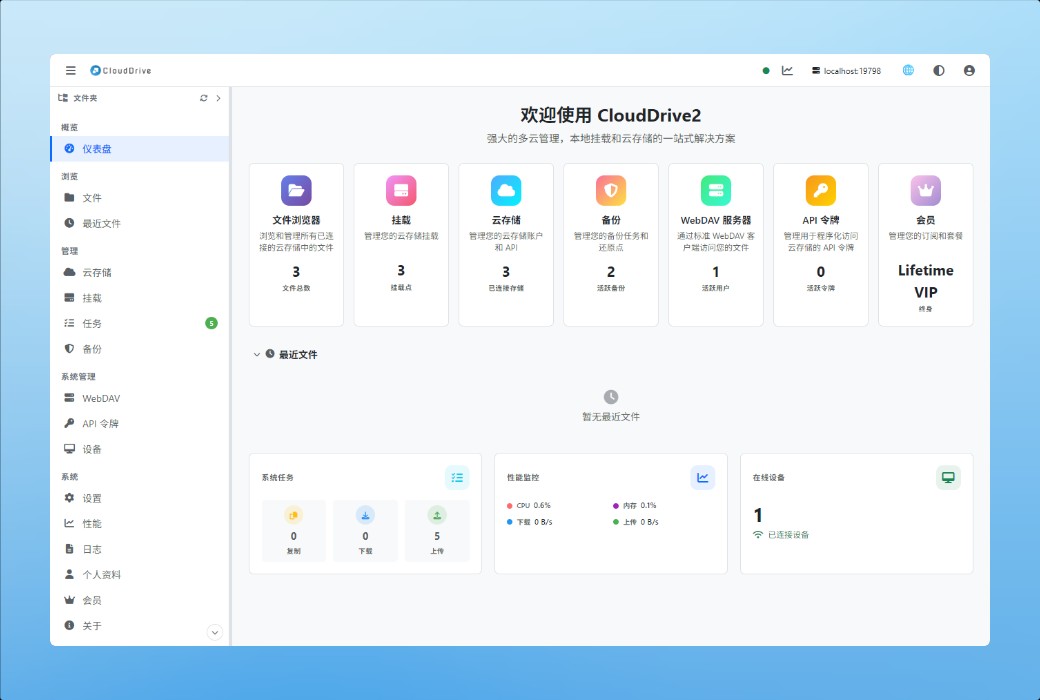
Task: Click the 最近文件 section heading text
Action: (298, 355)
